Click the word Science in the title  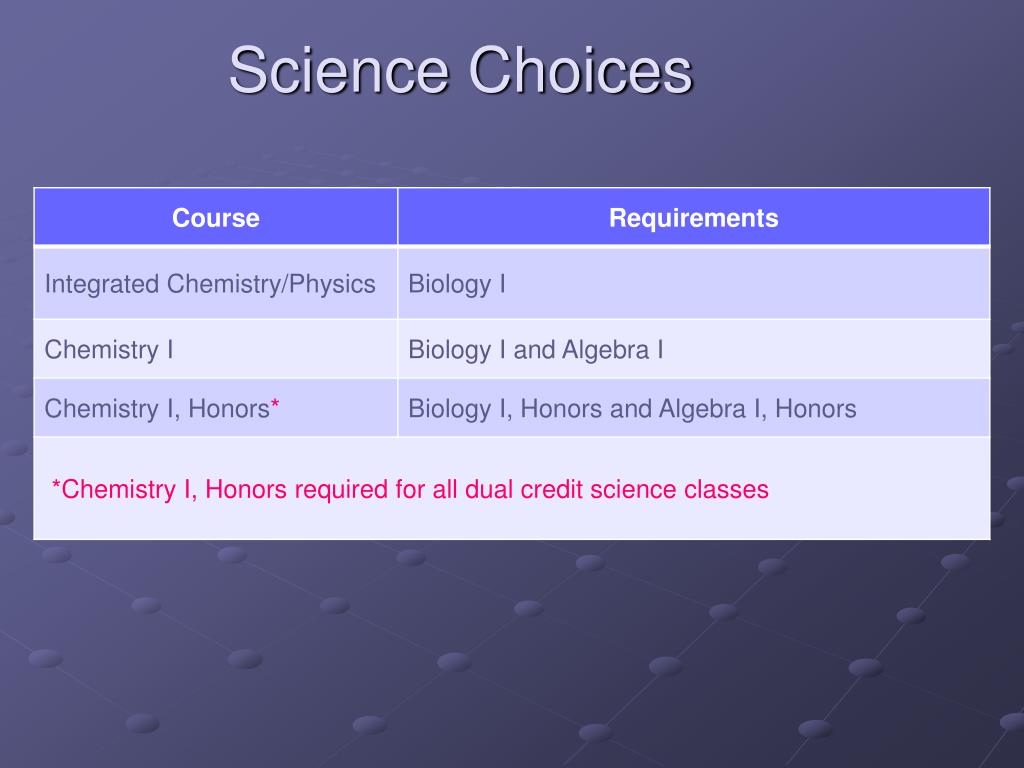pos(339,70)
